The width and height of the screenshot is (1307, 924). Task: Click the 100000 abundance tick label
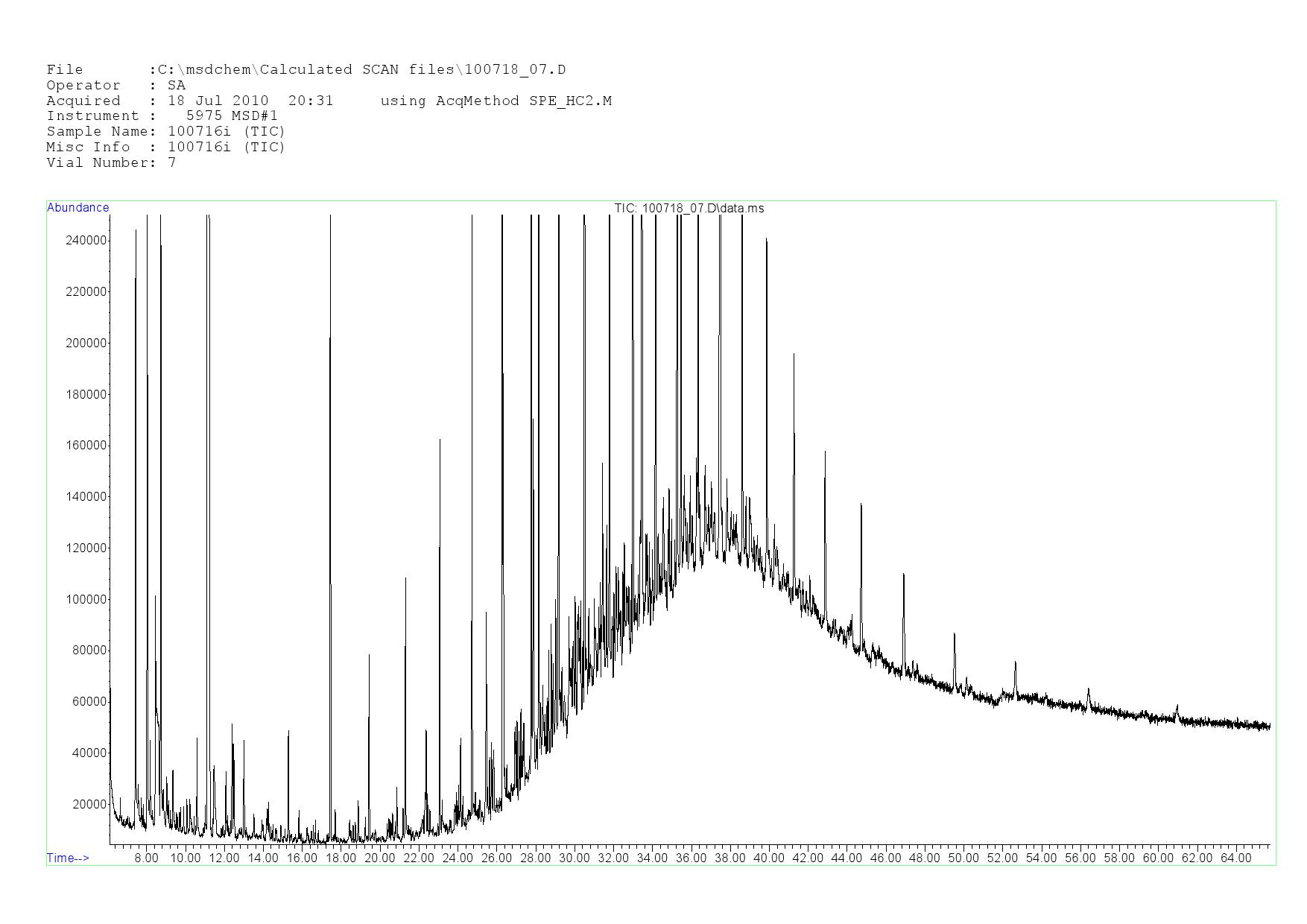tap(86, 599)
